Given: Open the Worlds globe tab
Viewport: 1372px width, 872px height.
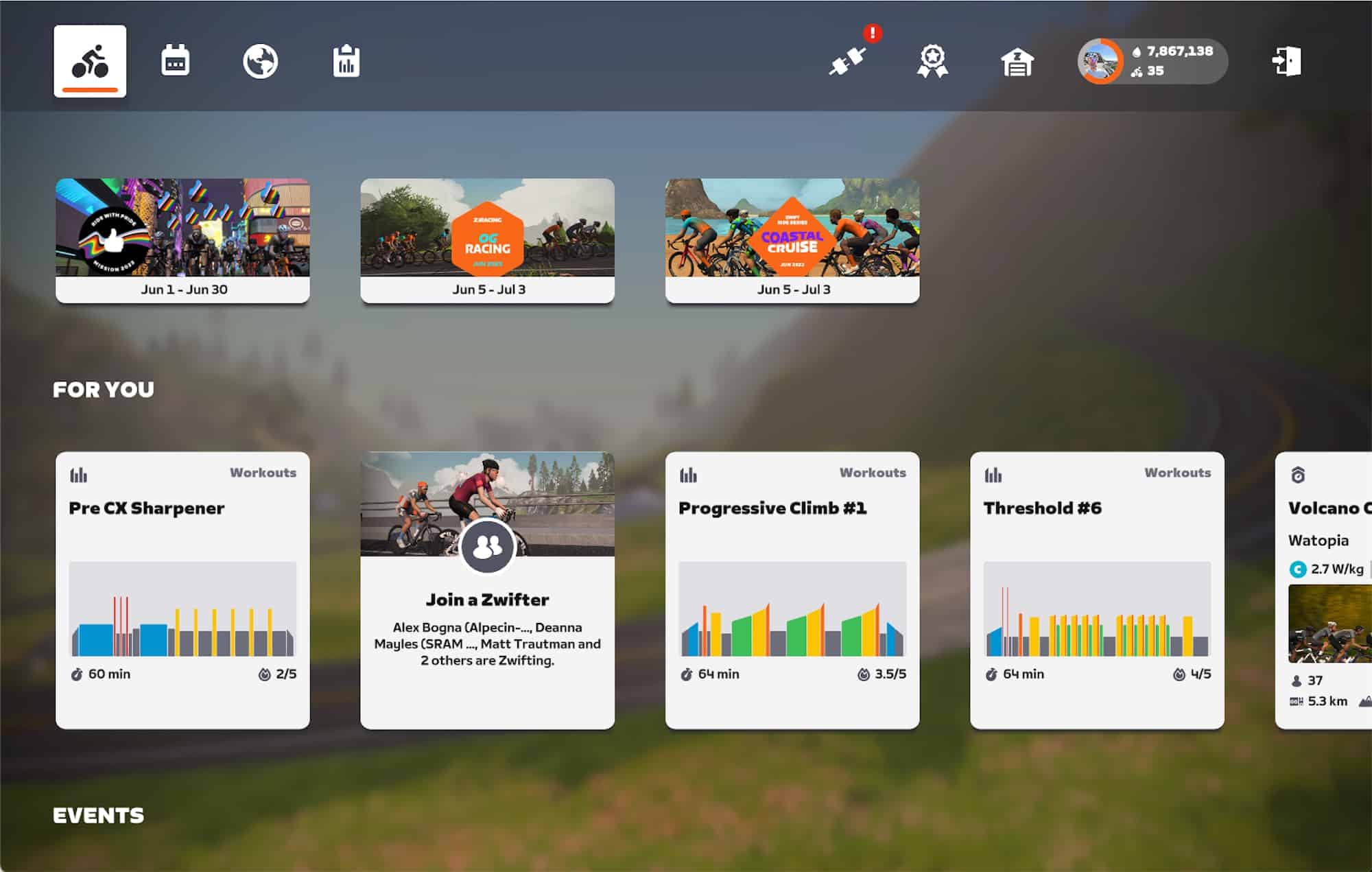Looking at the screenshot, I should pyautogui.click(x=260, y=61).
